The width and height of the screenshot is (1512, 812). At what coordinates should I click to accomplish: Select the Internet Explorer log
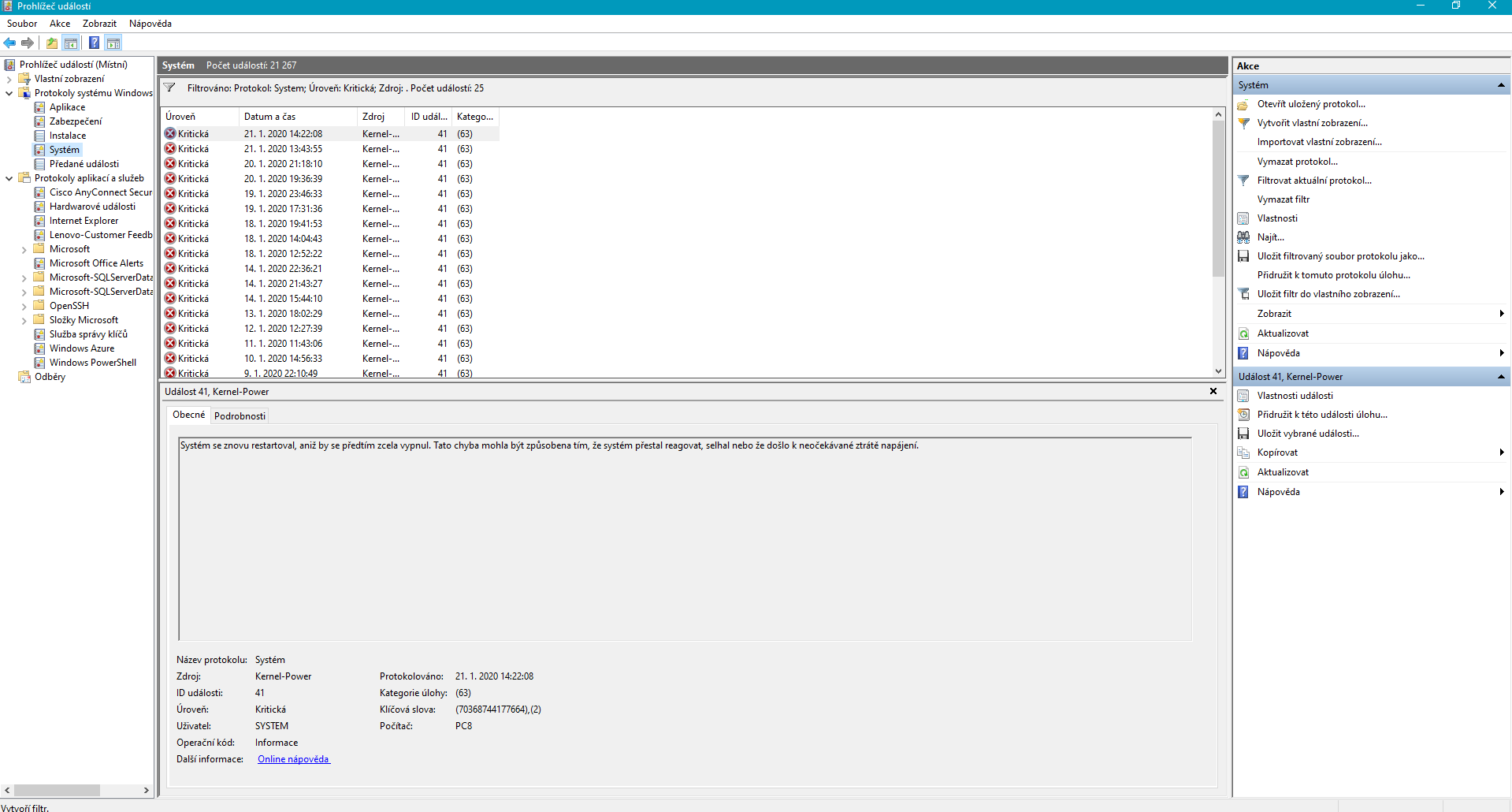tap(84, 221)
